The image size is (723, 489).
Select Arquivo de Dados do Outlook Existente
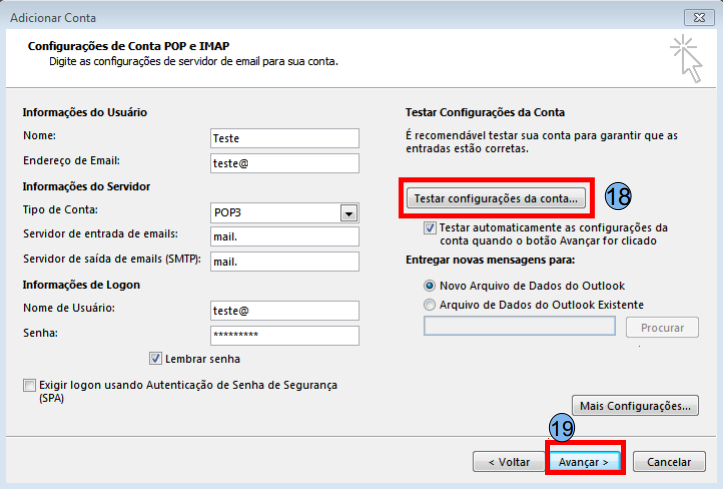pyautogui.click(x=431, y=305)
